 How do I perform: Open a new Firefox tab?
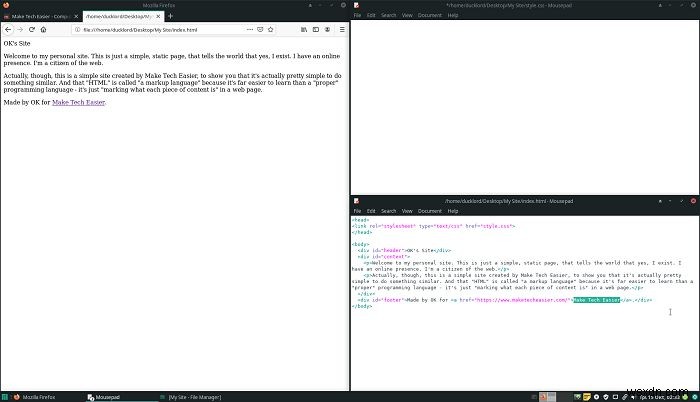point(170,16)
